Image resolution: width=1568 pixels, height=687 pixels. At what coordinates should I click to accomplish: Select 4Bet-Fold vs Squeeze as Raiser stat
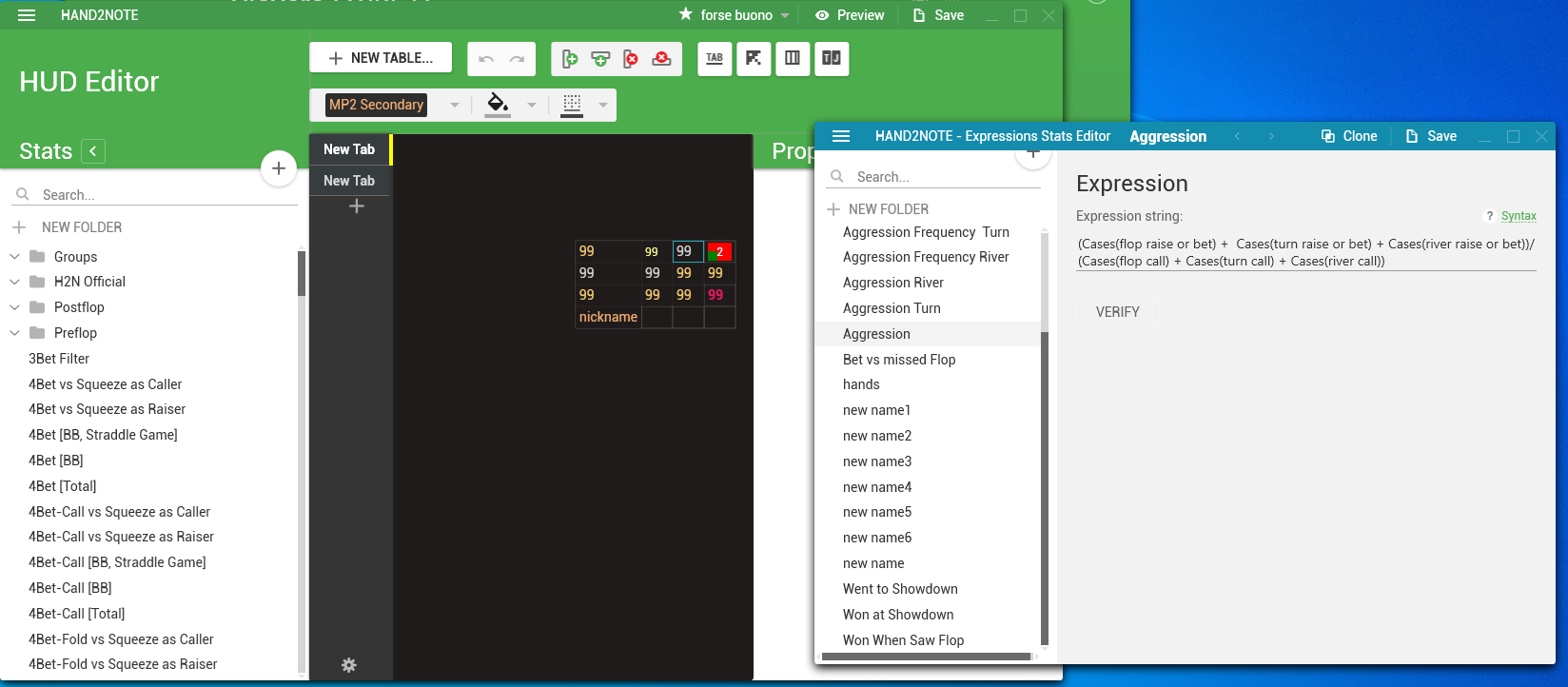[123, 664]
